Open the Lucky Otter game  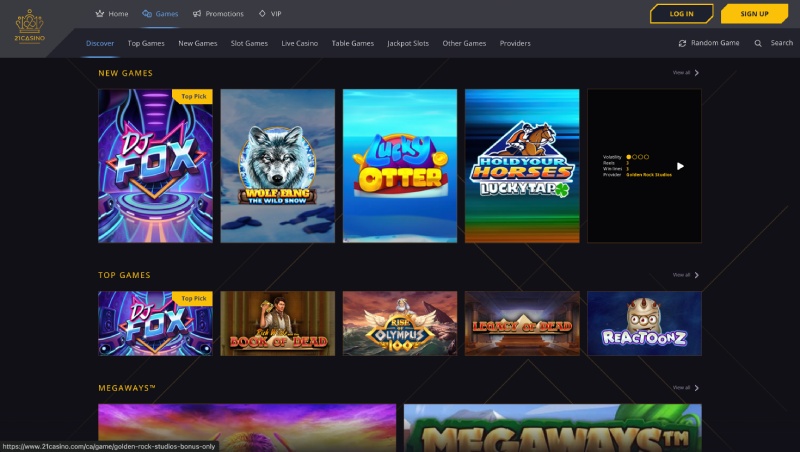(399, 166)
